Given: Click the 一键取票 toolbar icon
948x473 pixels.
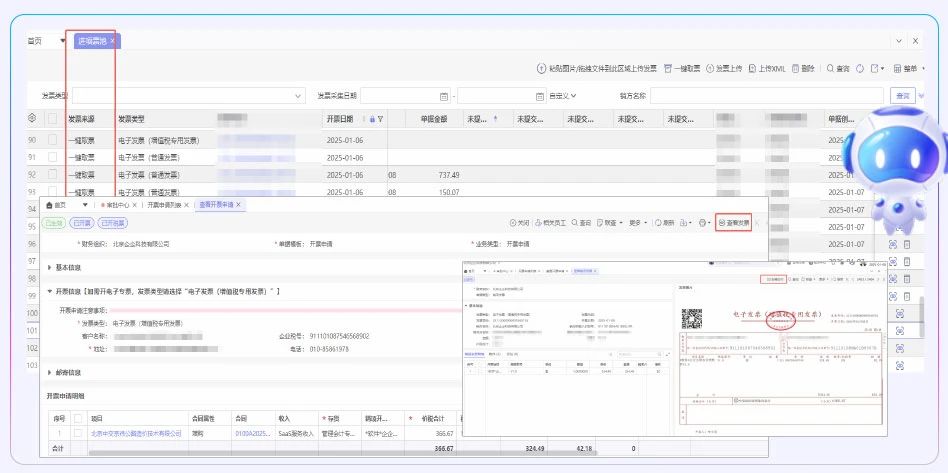Looking at the screenshot, I should (668, 69).
